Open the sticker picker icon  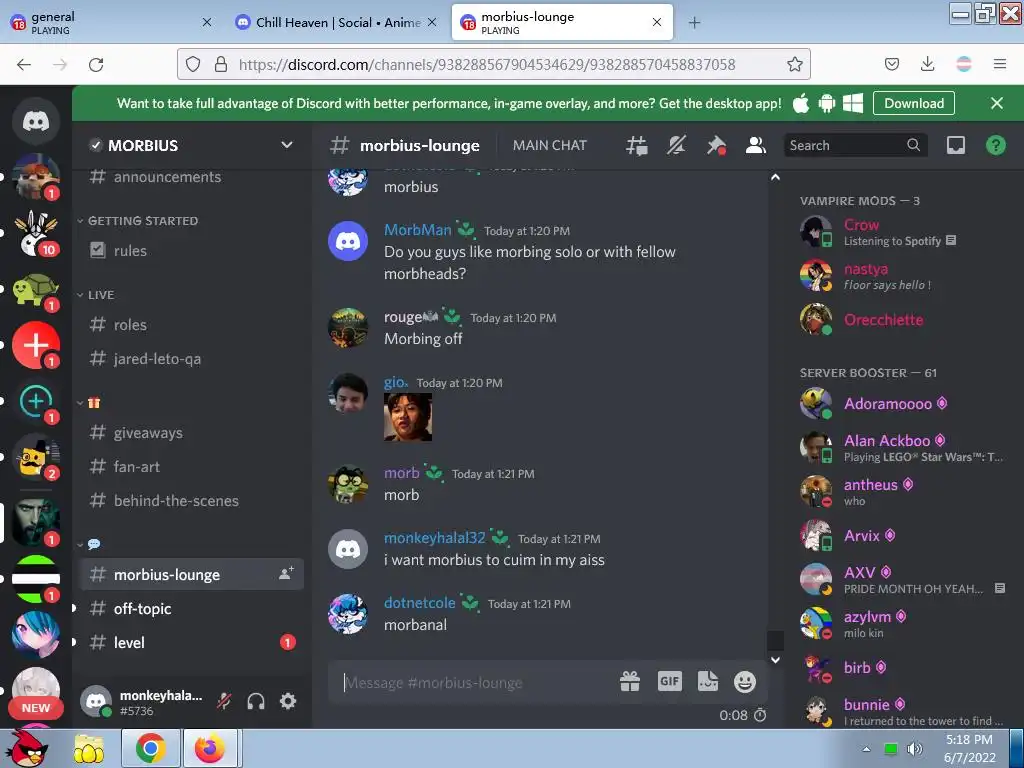pyautogui.click(x=707, y=682)
